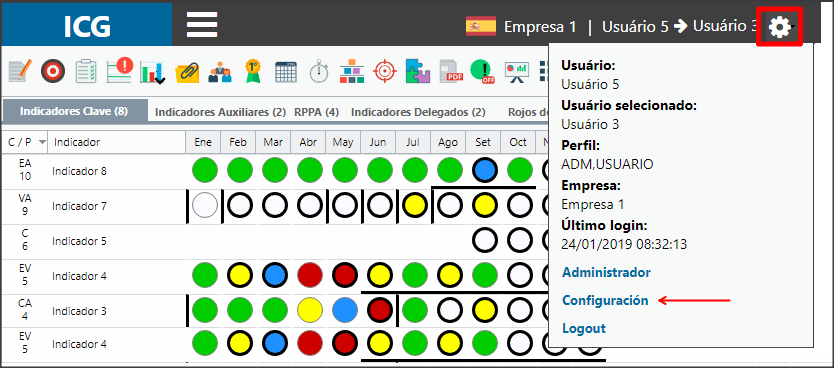Image resolution: width=834 pixels, height=368 pixels.
Task: Open the folder with paperclip attachments icon
Action: [x=187, y=72]
